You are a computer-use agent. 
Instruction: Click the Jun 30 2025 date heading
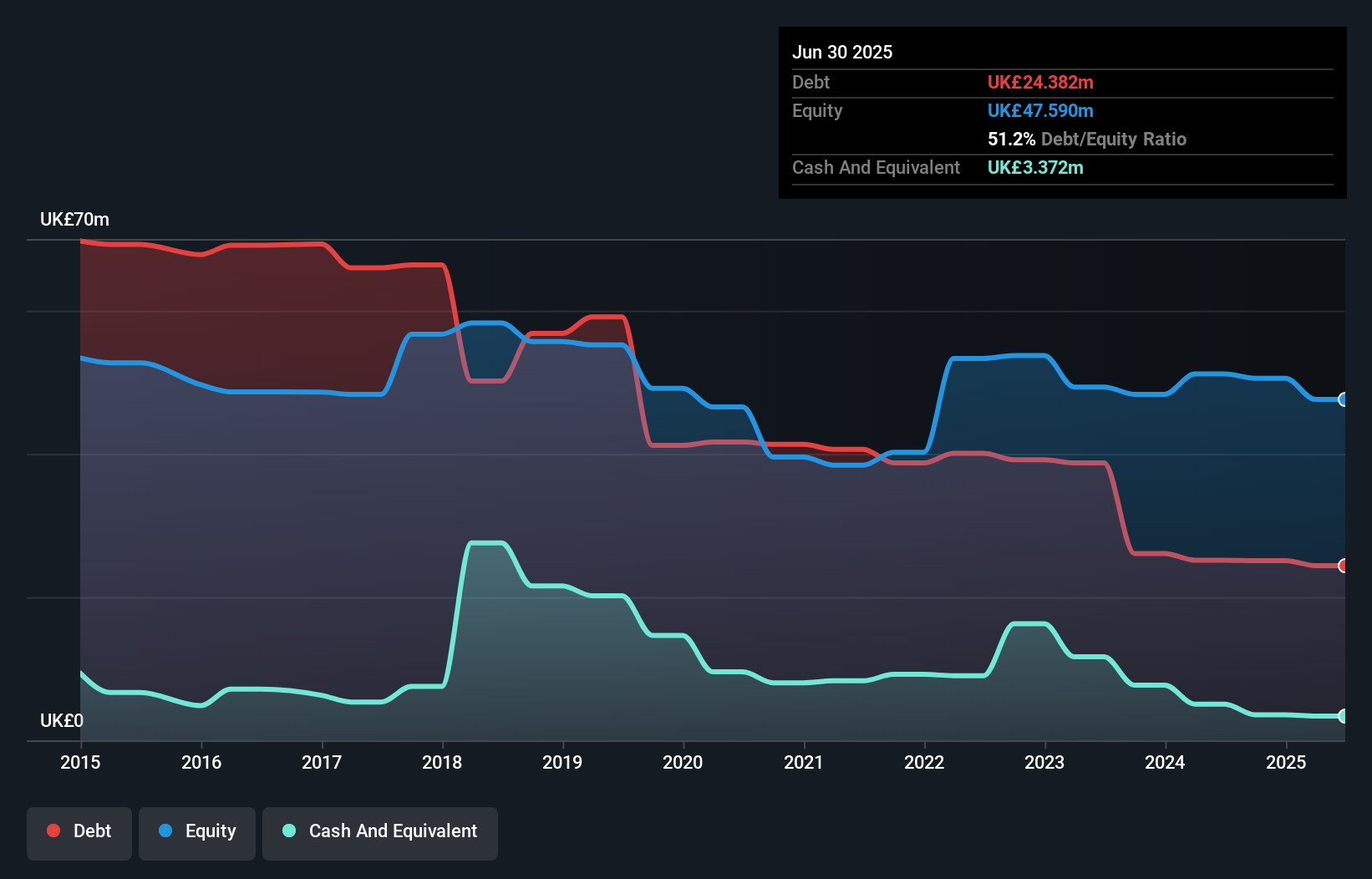coord(842,52)
